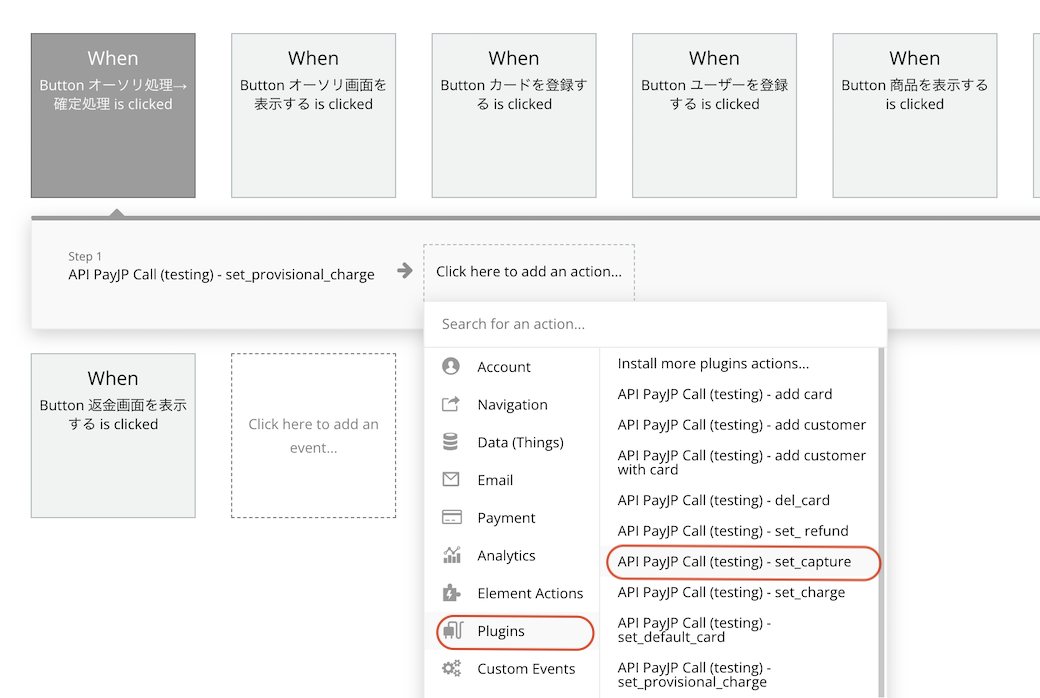Select the Plugins category label
The width and height of the screenshot is (1040, 698).
click(x=501, y=631)
